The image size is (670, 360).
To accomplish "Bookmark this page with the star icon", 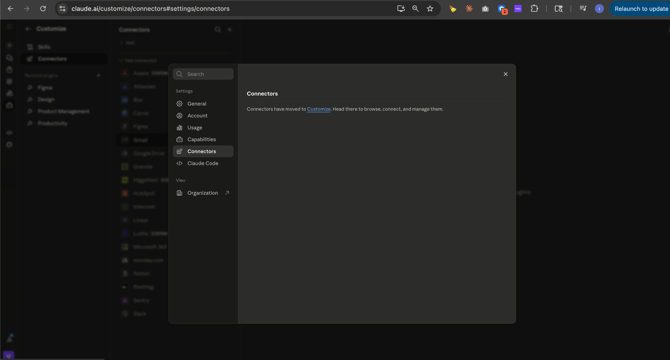I will pyautogui.click(x=430, y=9).
